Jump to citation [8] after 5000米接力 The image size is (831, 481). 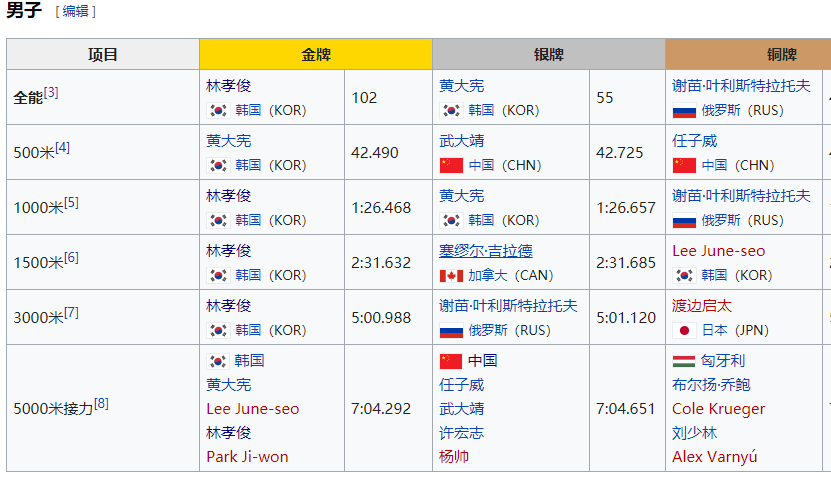pos(101,404)
